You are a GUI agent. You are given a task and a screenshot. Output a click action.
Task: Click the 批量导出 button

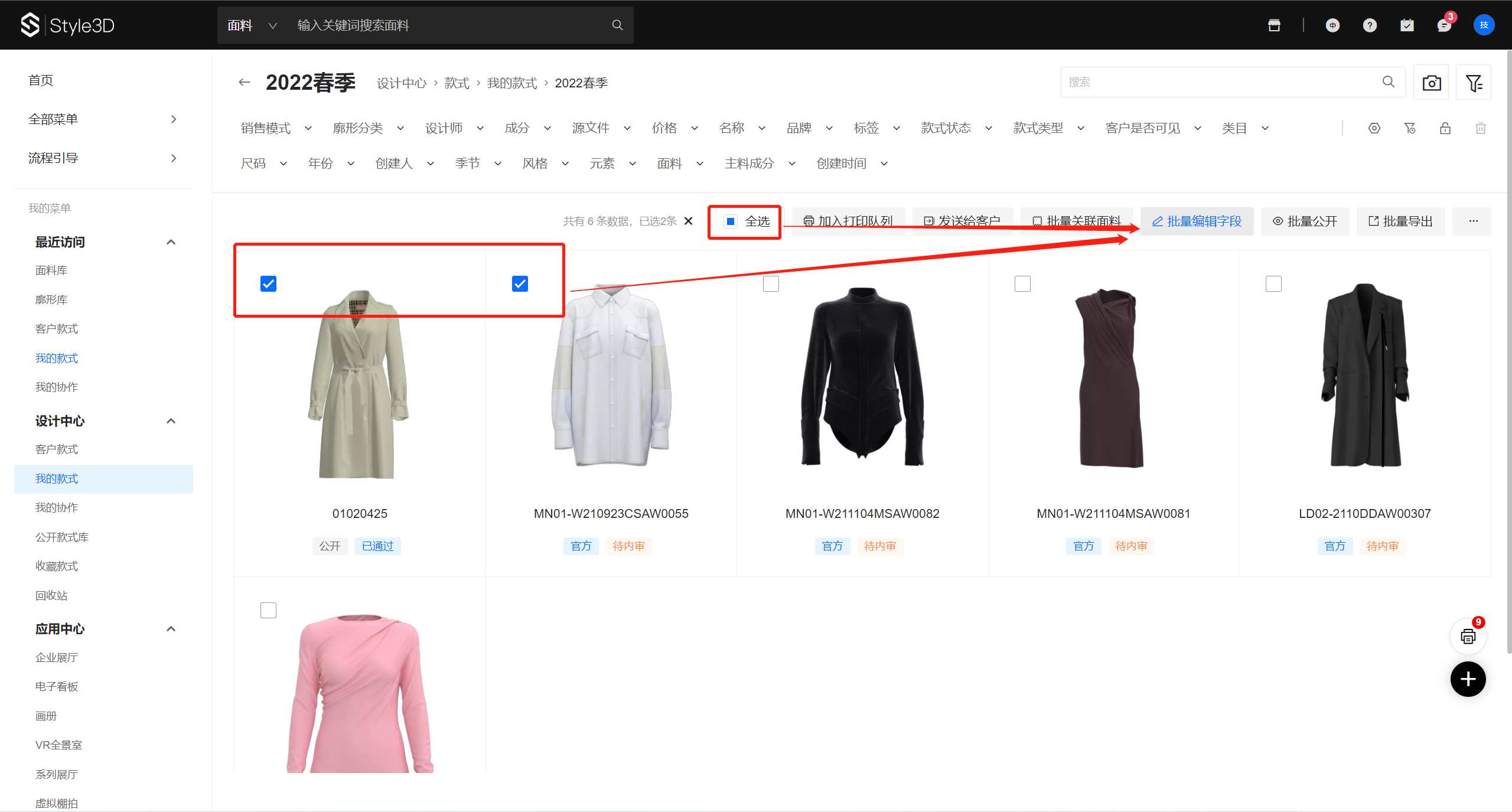click(x=1400, y=221)
